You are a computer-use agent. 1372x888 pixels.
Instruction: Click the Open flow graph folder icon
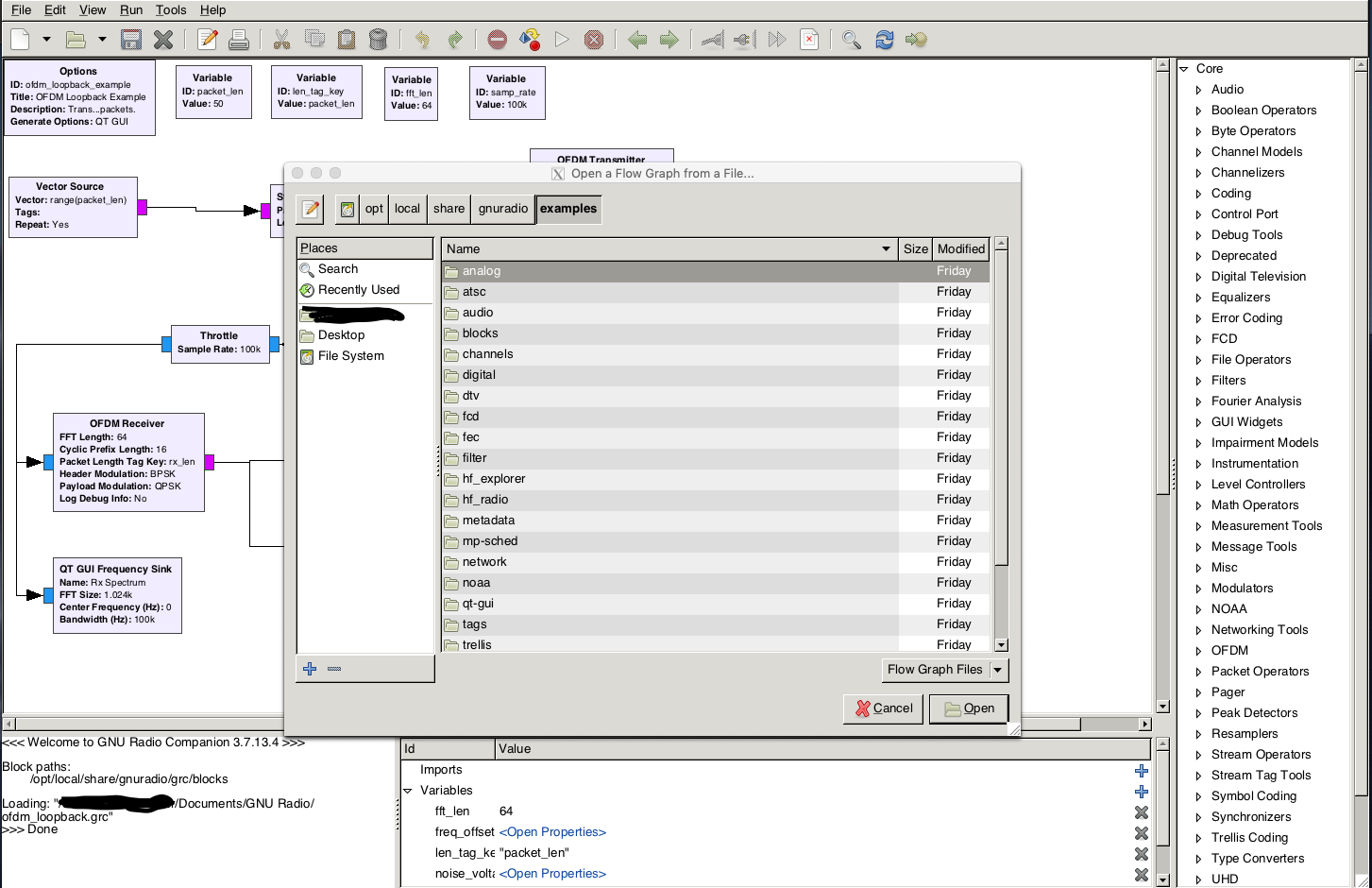pyautogui.click(x=76, y=40)
